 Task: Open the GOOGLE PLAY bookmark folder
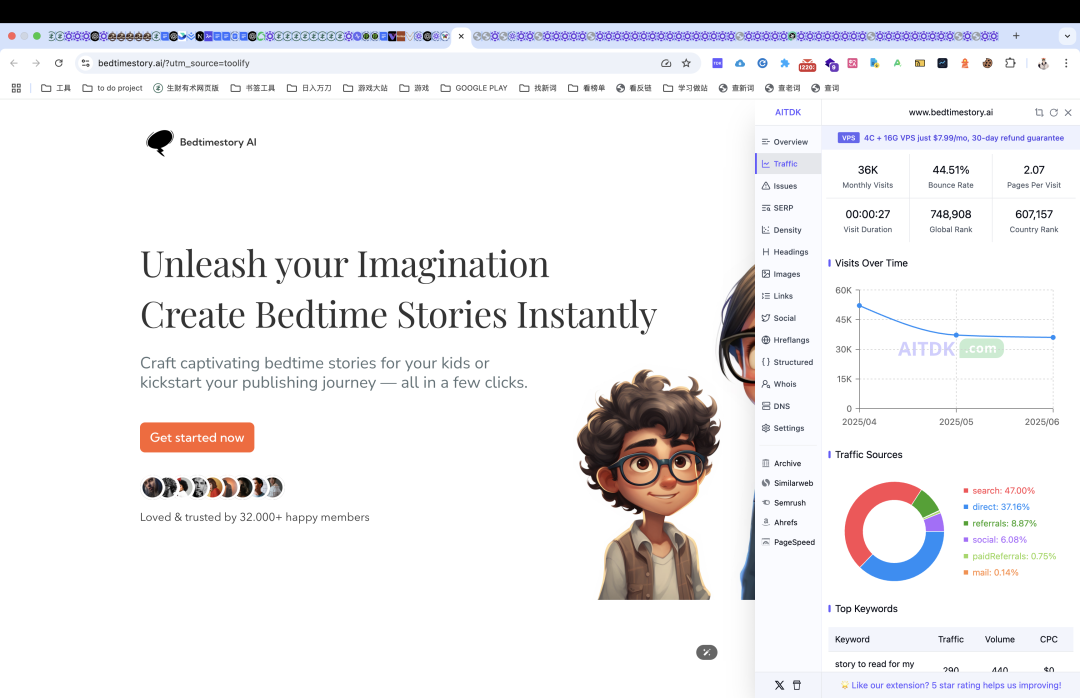(x=474, y=88)
